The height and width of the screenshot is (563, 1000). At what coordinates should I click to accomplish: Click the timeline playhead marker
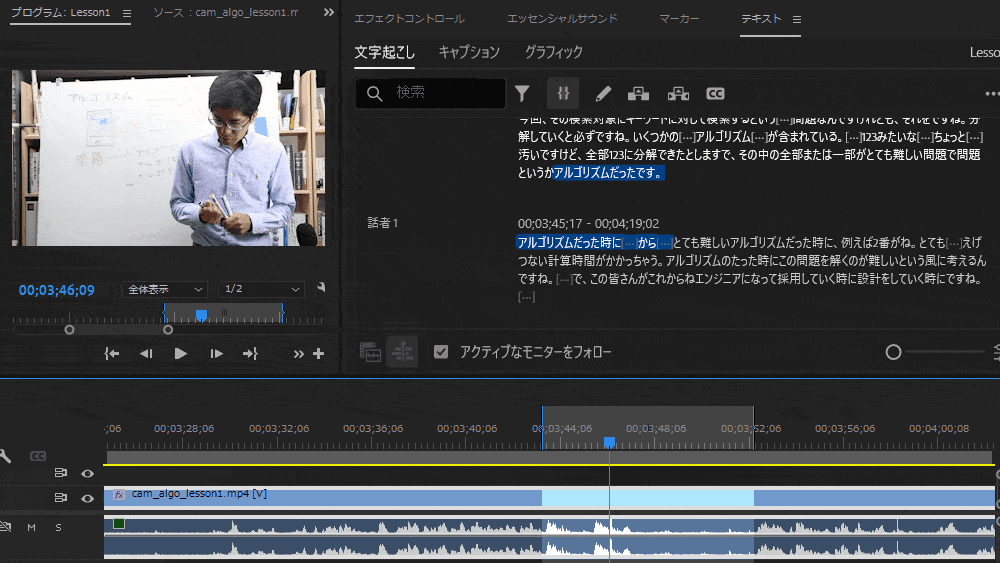610,442
